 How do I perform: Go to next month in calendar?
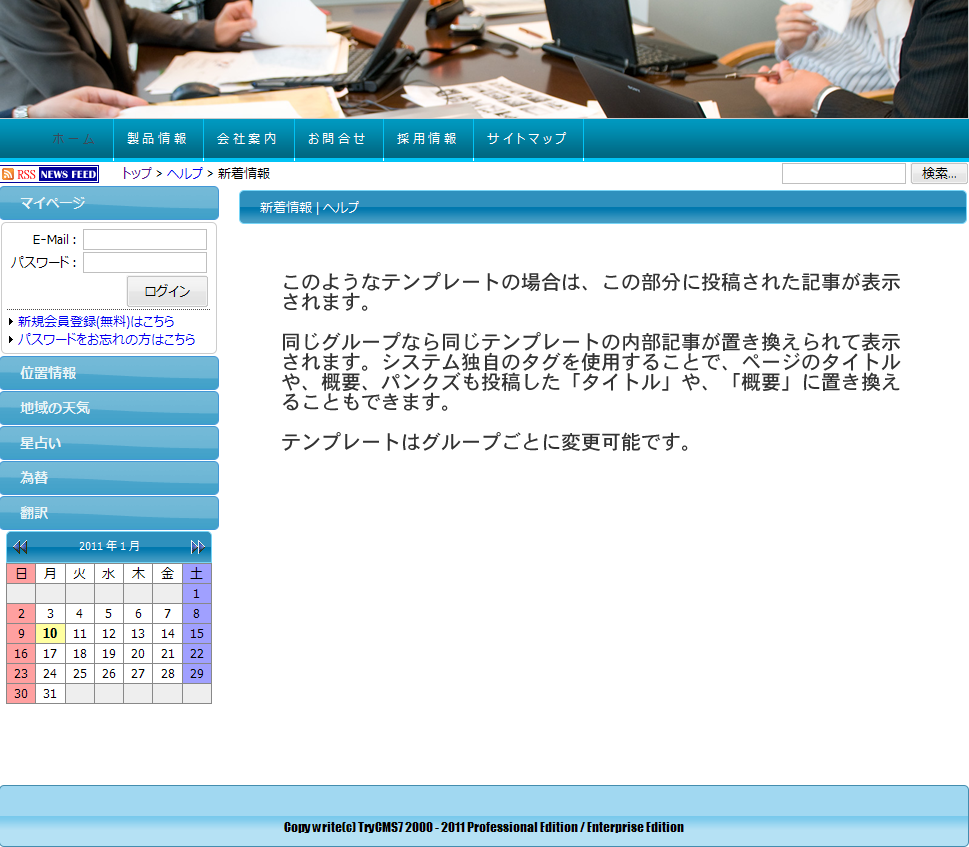coord(198,547)
